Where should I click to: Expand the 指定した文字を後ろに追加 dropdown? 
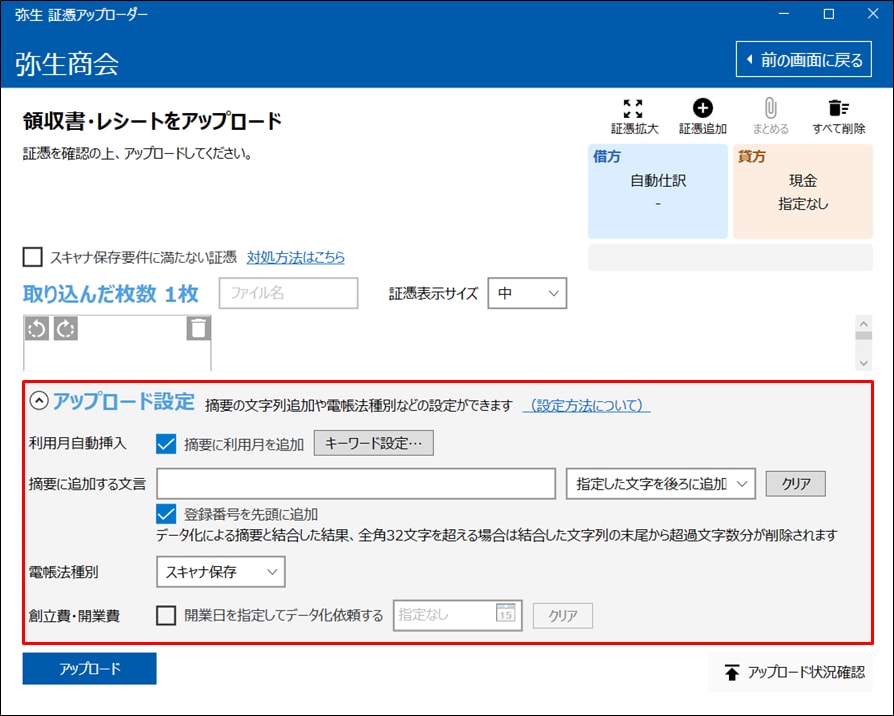tap(659, 484)
